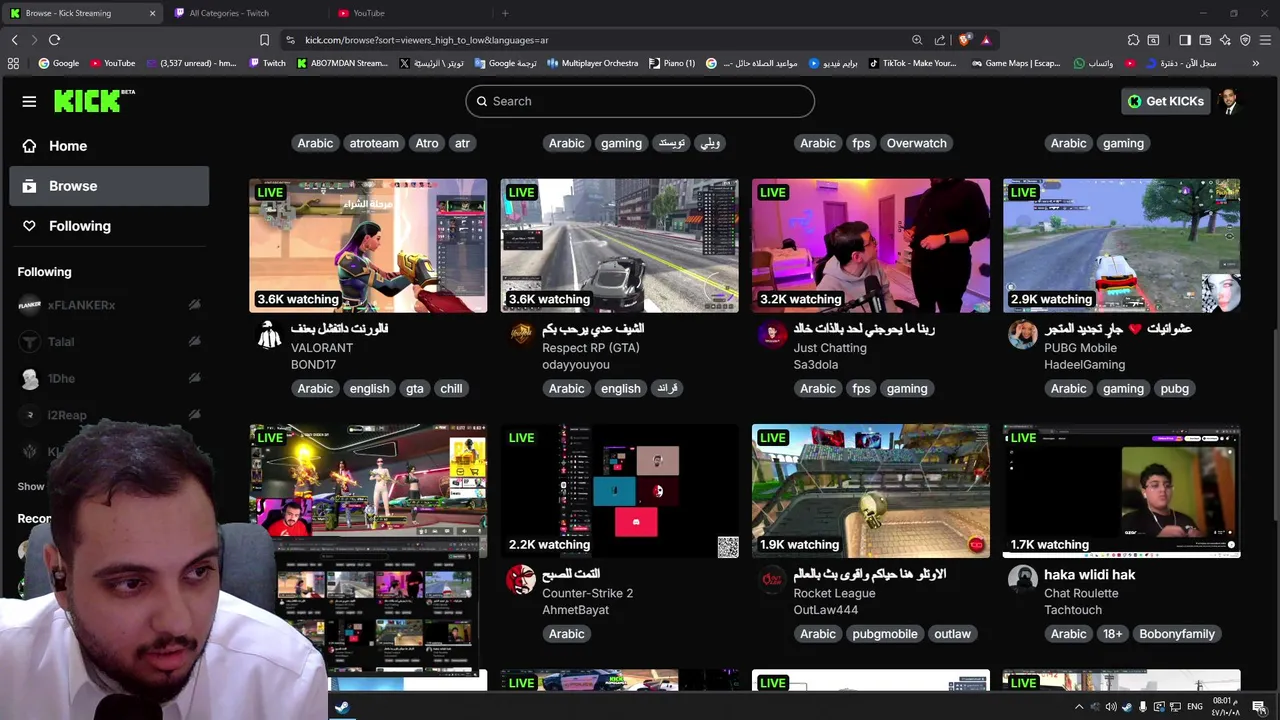Open BOND17 VALORANT stream thumbnail
1280x720 pixels.
pos(368,246)
